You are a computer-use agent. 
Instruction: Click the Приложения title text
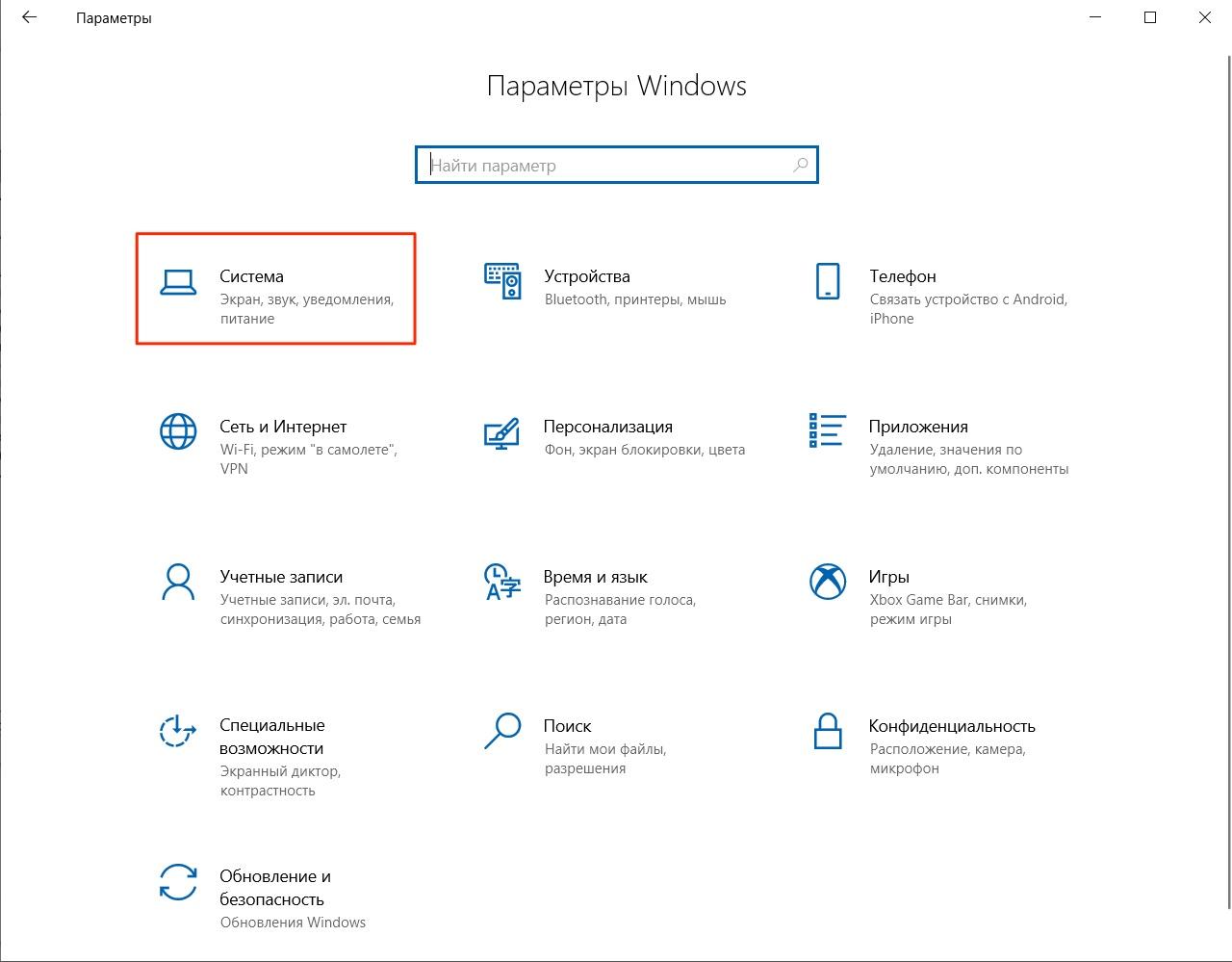point(918,427)
